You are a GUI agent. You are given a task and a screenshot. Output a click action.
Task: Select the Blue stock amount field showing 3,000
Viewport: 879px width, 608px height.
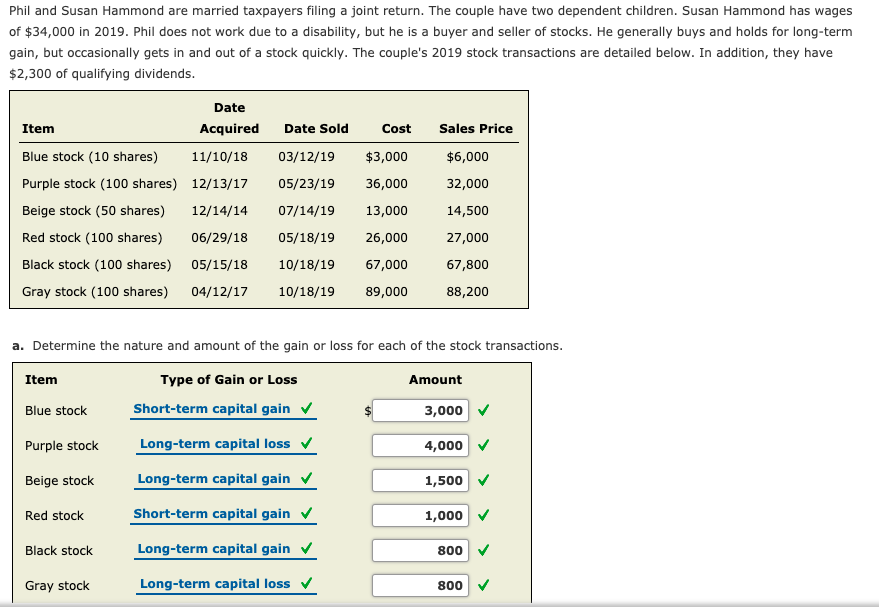click(420, 410)
